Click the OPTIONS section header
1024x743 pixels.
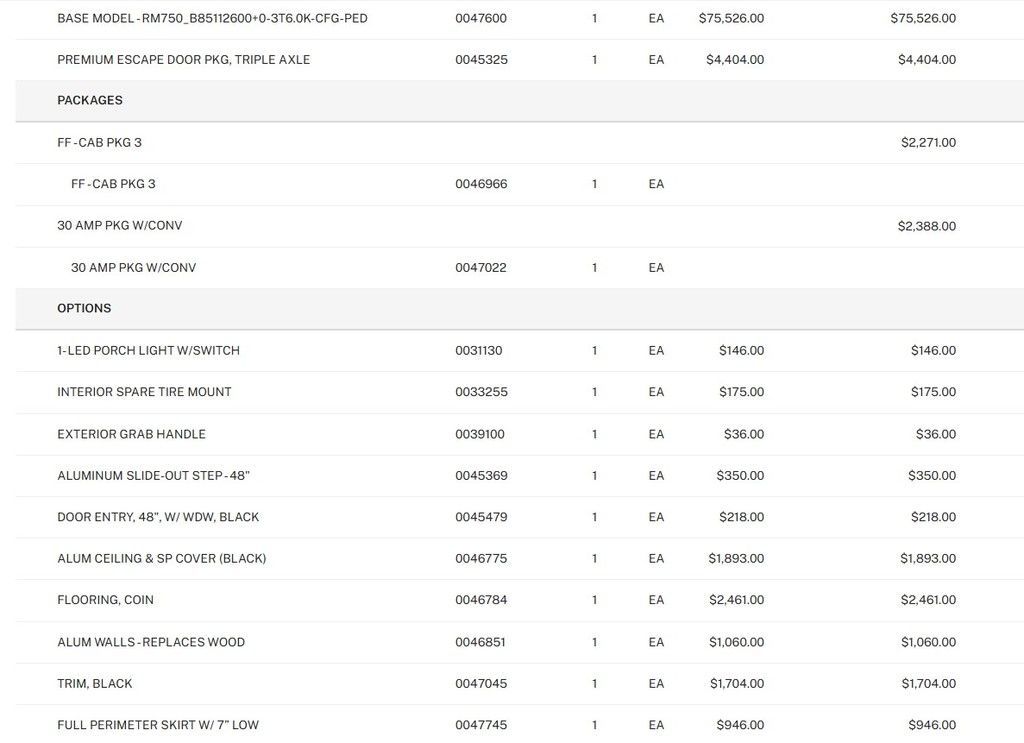(84, 309)
